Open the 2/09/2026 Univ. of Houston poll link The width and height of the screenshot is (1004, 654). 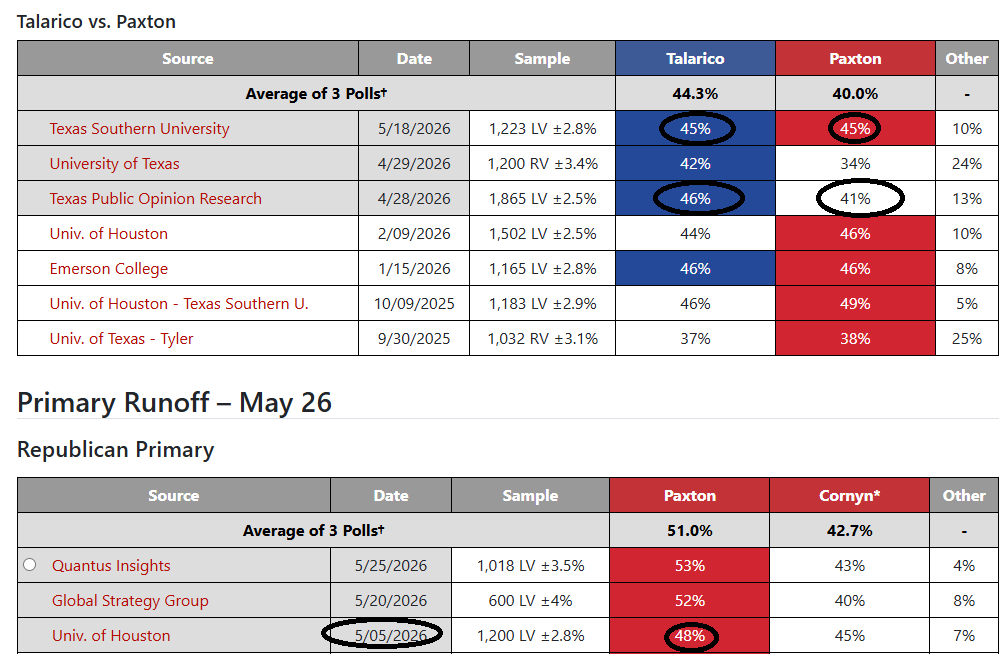pos(108,234)
